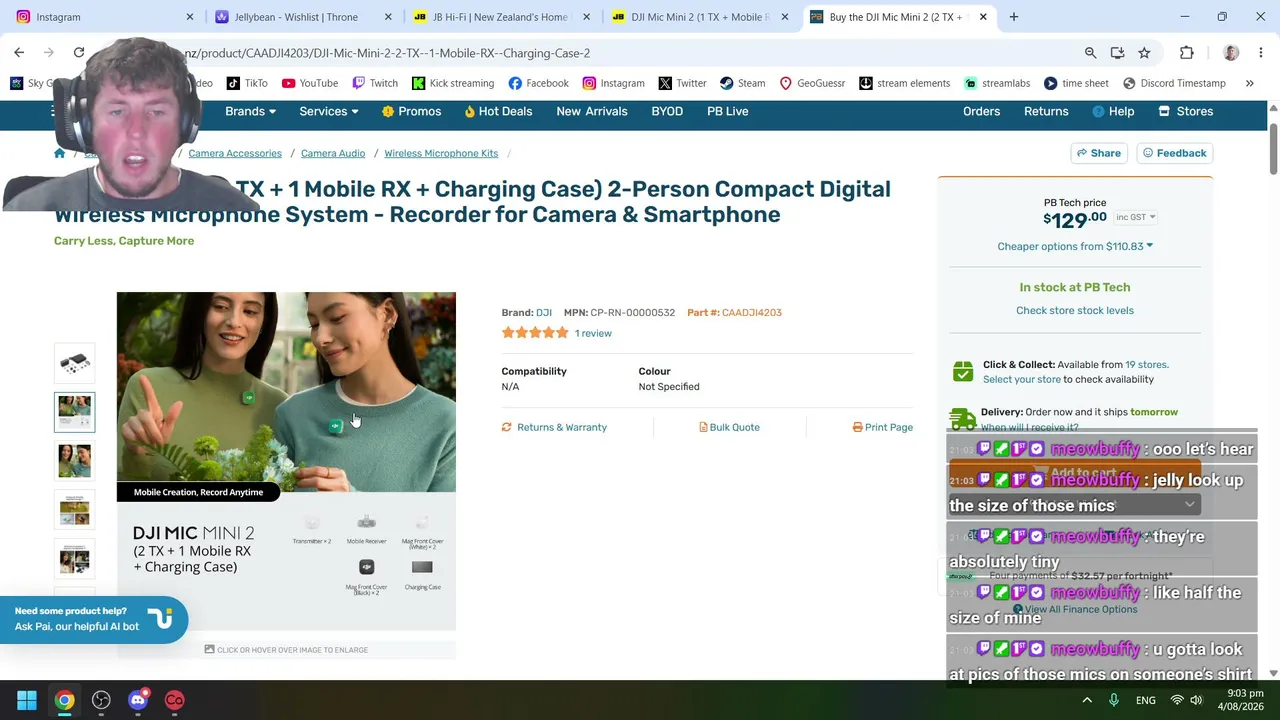Select the first product thumbnail of the mic kit
The image size is (1280, 720).
(74, 363)
